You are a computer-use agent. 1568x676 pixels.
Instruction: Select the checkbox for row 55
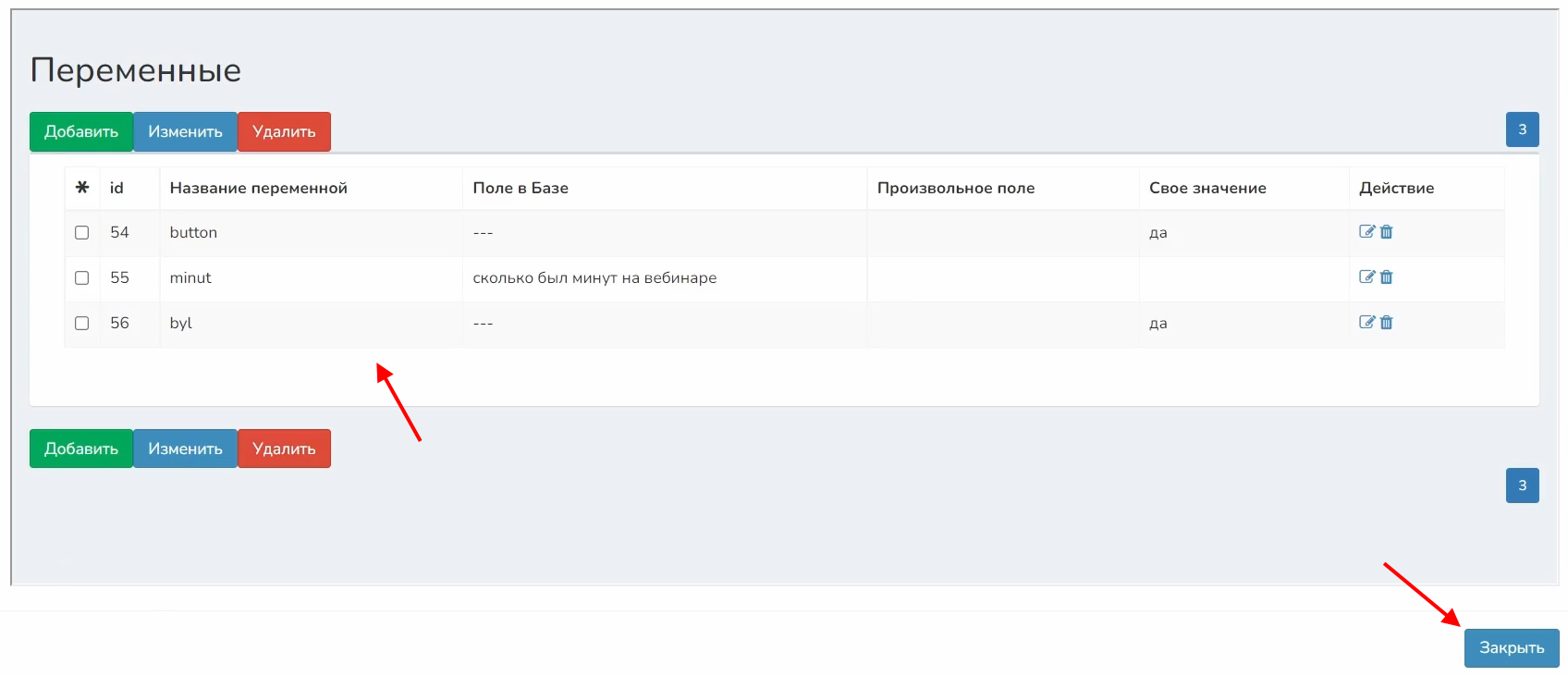pyautogui.click(x=82, y=278)
